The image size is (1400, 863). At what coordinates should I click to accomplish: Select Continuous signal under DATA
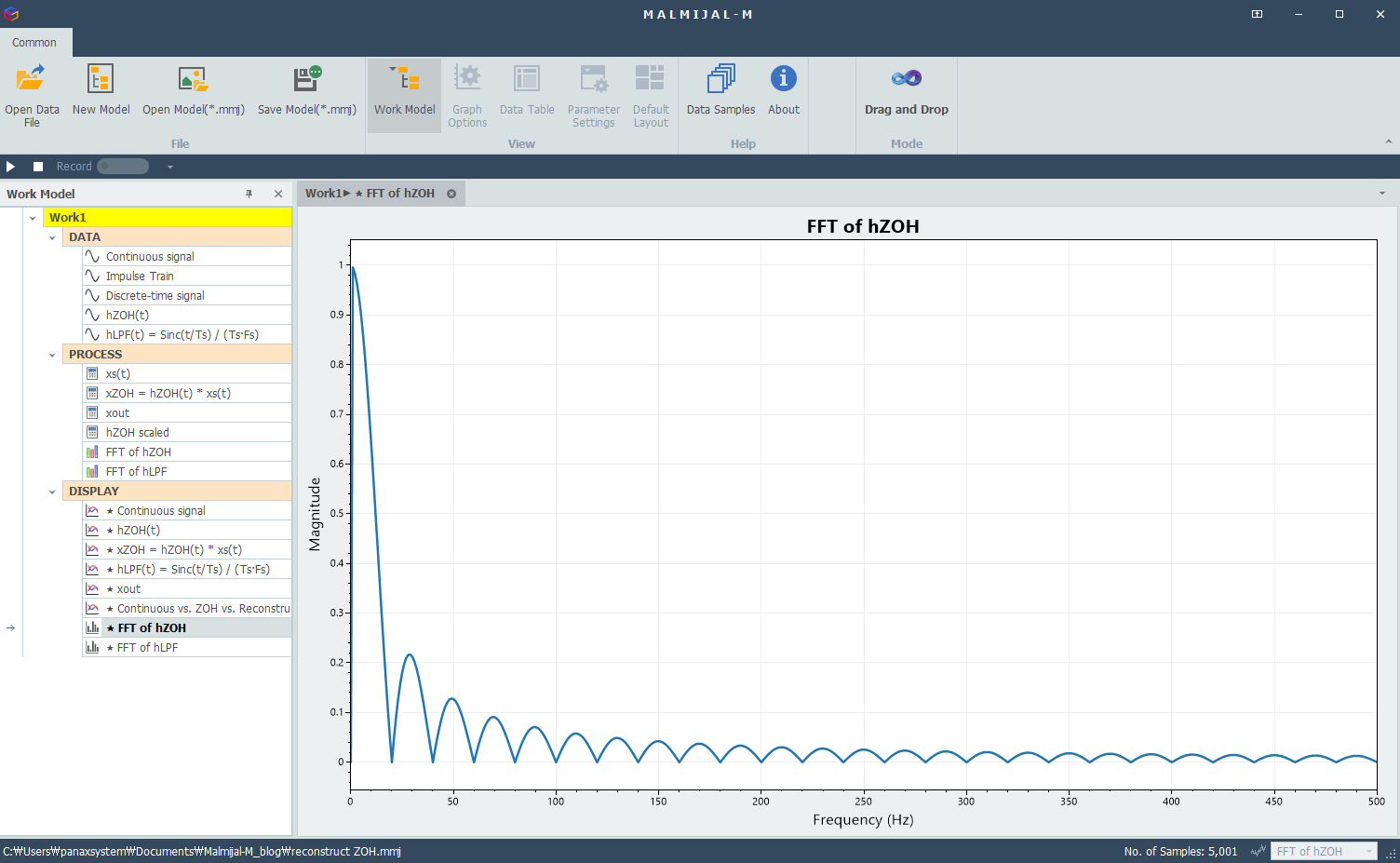tap(186, 257)
